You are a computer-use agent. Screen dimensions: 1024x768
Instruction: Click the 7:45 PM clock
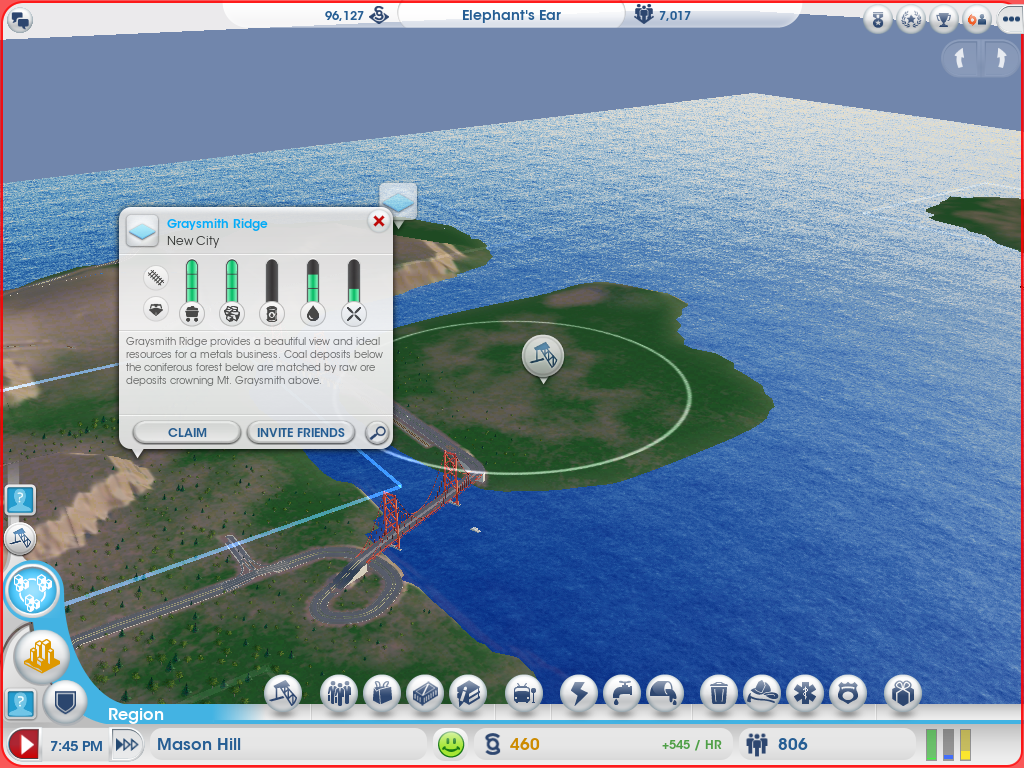pyautogui.click(x=76, y=745)
